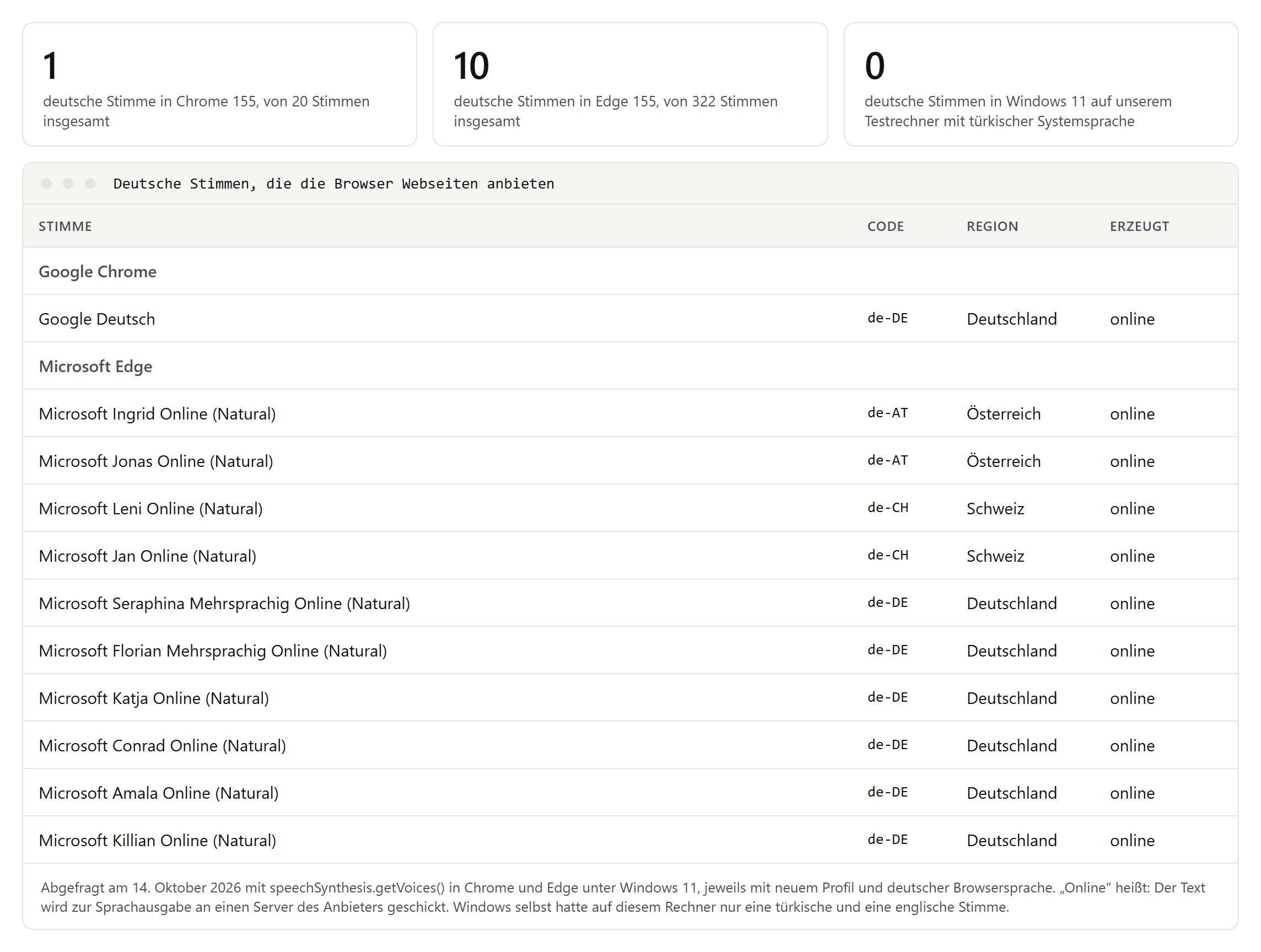1261x952 pixels.
Task: Click 'online' value in Seraphina row
Action: [x=1132, y=603]
